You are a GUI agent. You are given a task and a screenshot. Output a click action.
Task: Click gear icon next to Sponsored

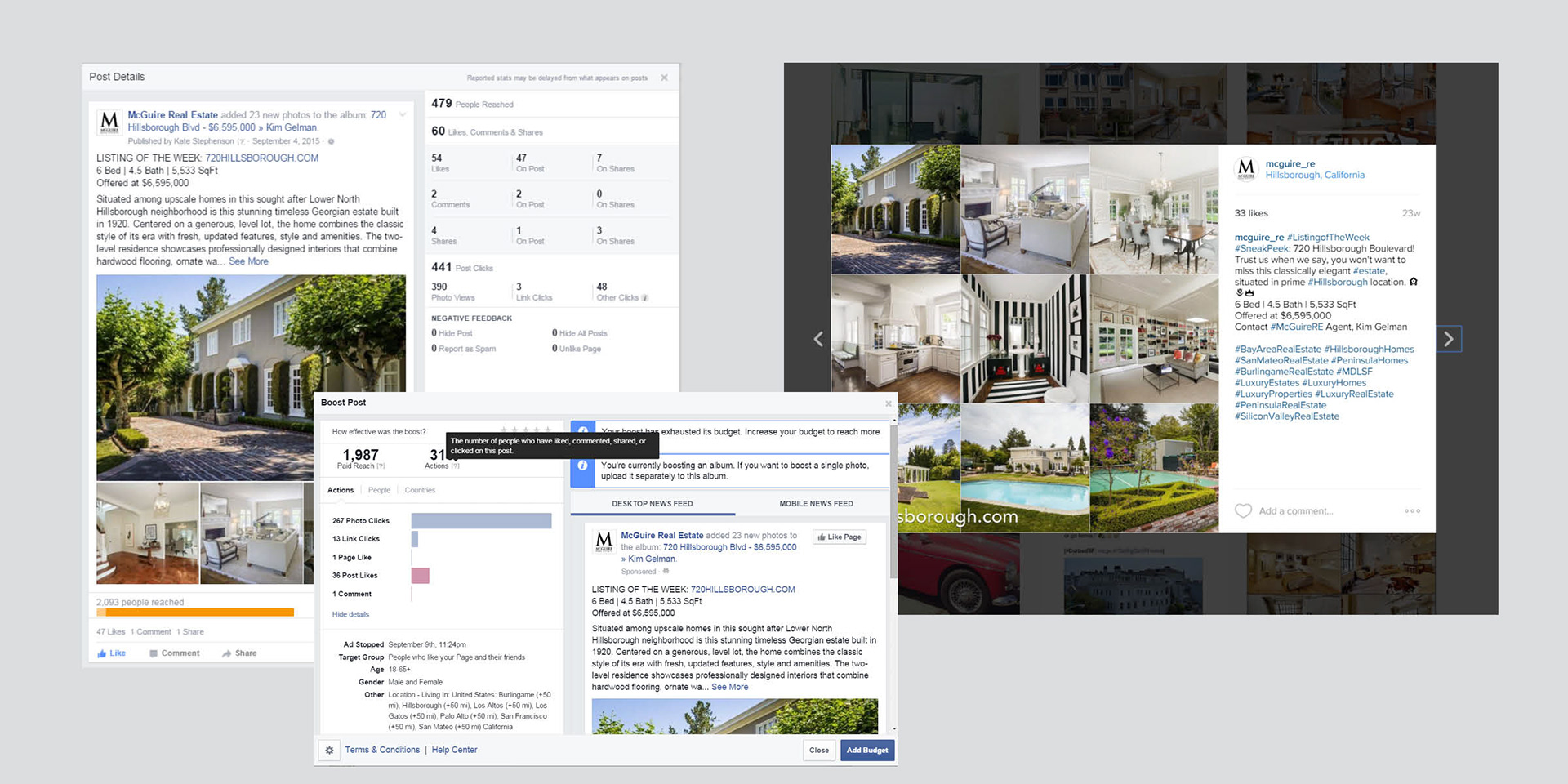(666, 572)
